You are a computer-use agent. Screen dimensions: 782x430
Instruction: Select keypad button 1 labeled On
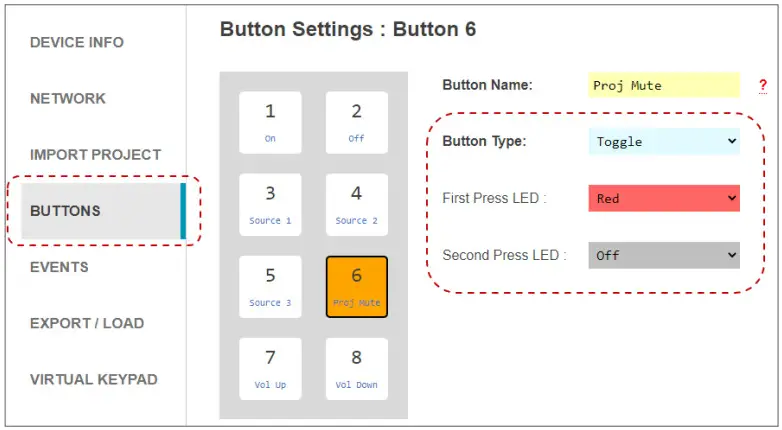(270, 123)
